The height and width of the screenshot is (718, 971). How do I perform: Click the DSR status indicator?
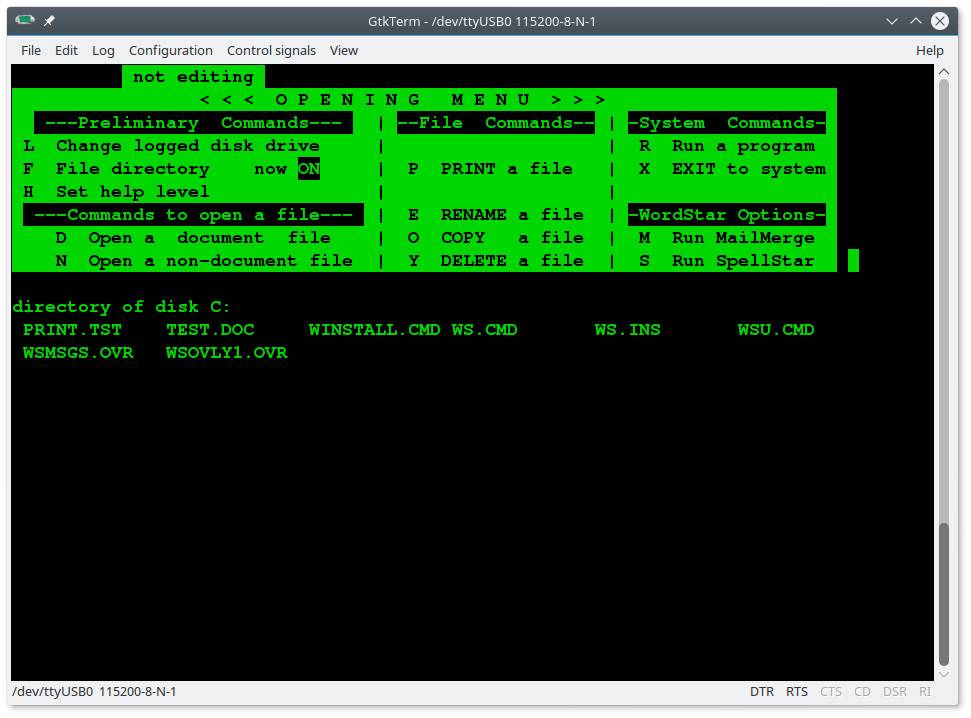coord(895,692)
